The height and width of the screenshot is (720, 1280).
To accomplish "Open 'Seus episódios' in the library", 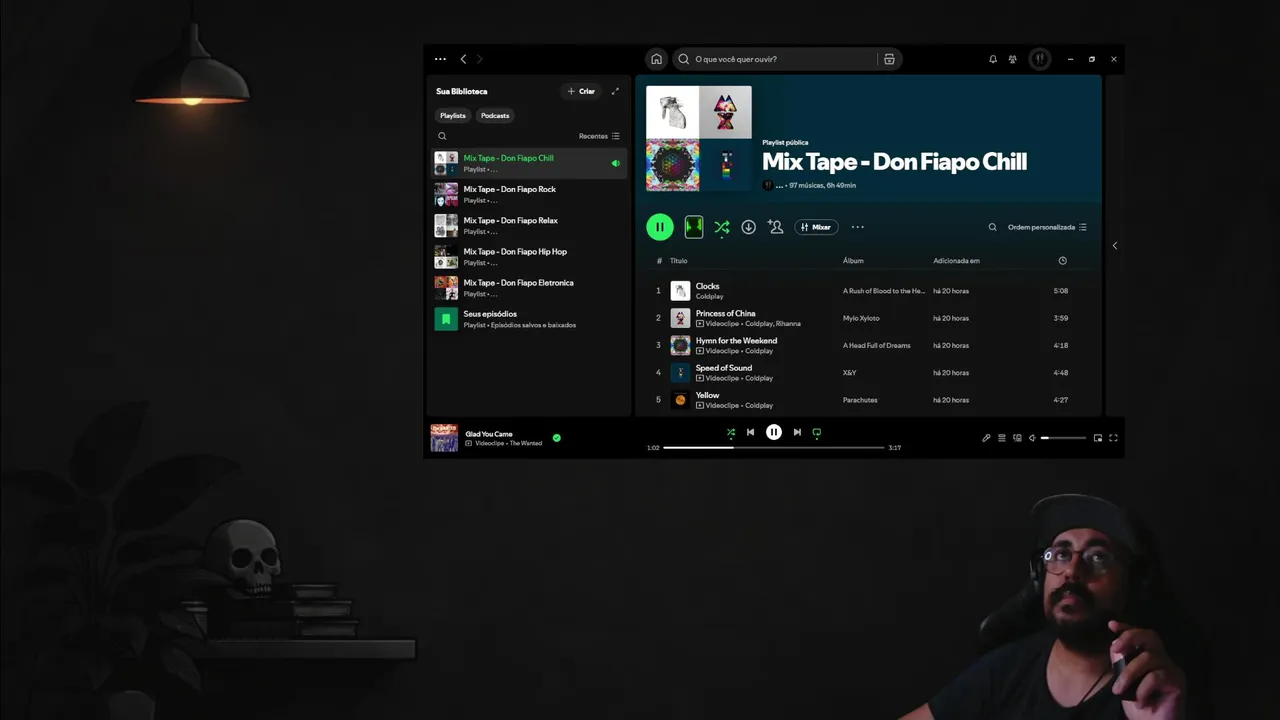I will click(x=529, y=319).
